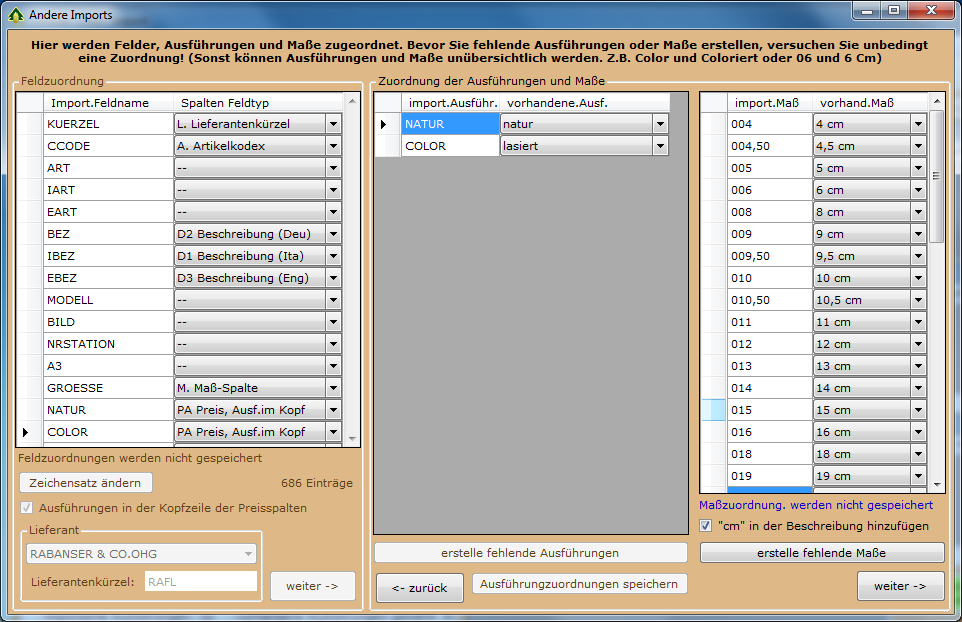This screenshot has height=622, width=962.
Task: Toggle Ausführungen in der Kopfzeile checkbox
Action: click(27, 508)
